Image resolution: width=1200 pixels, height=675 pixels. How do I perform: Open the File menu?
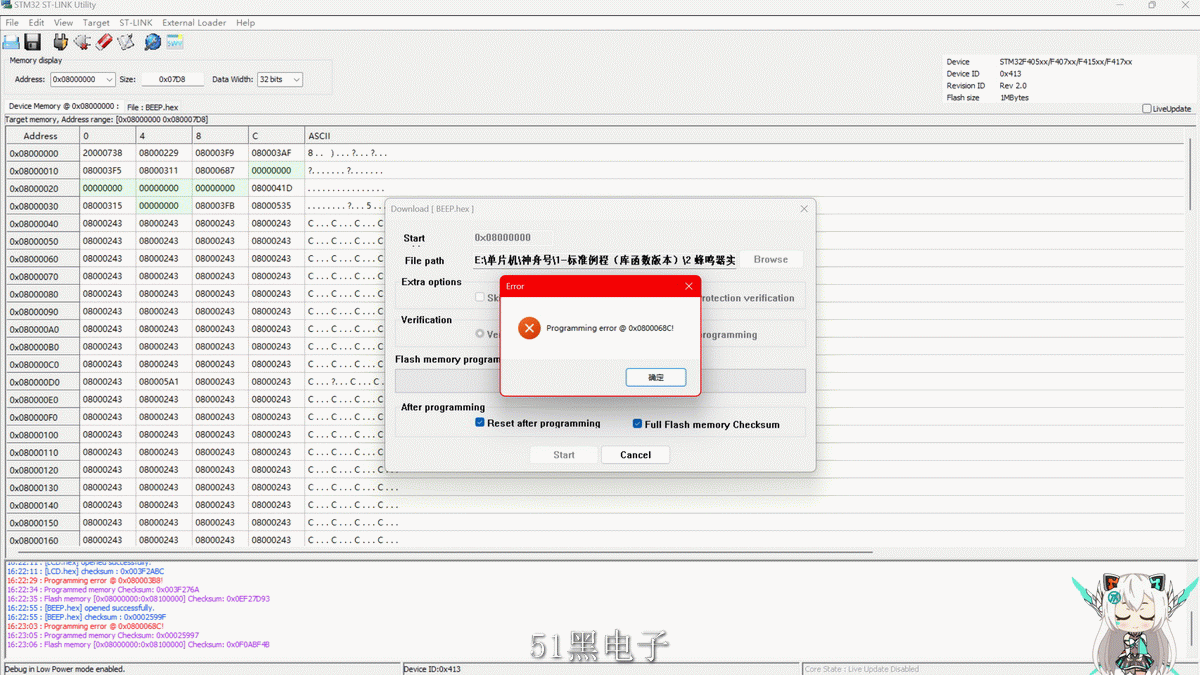pos(12,22)
